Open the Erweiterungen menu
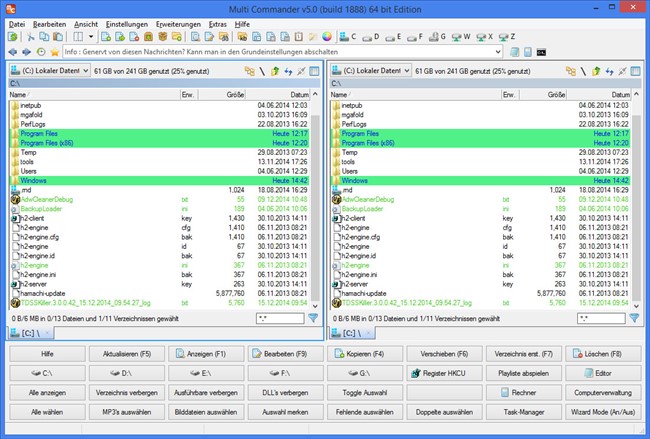650x439 pixels. (x=178, y=24)
